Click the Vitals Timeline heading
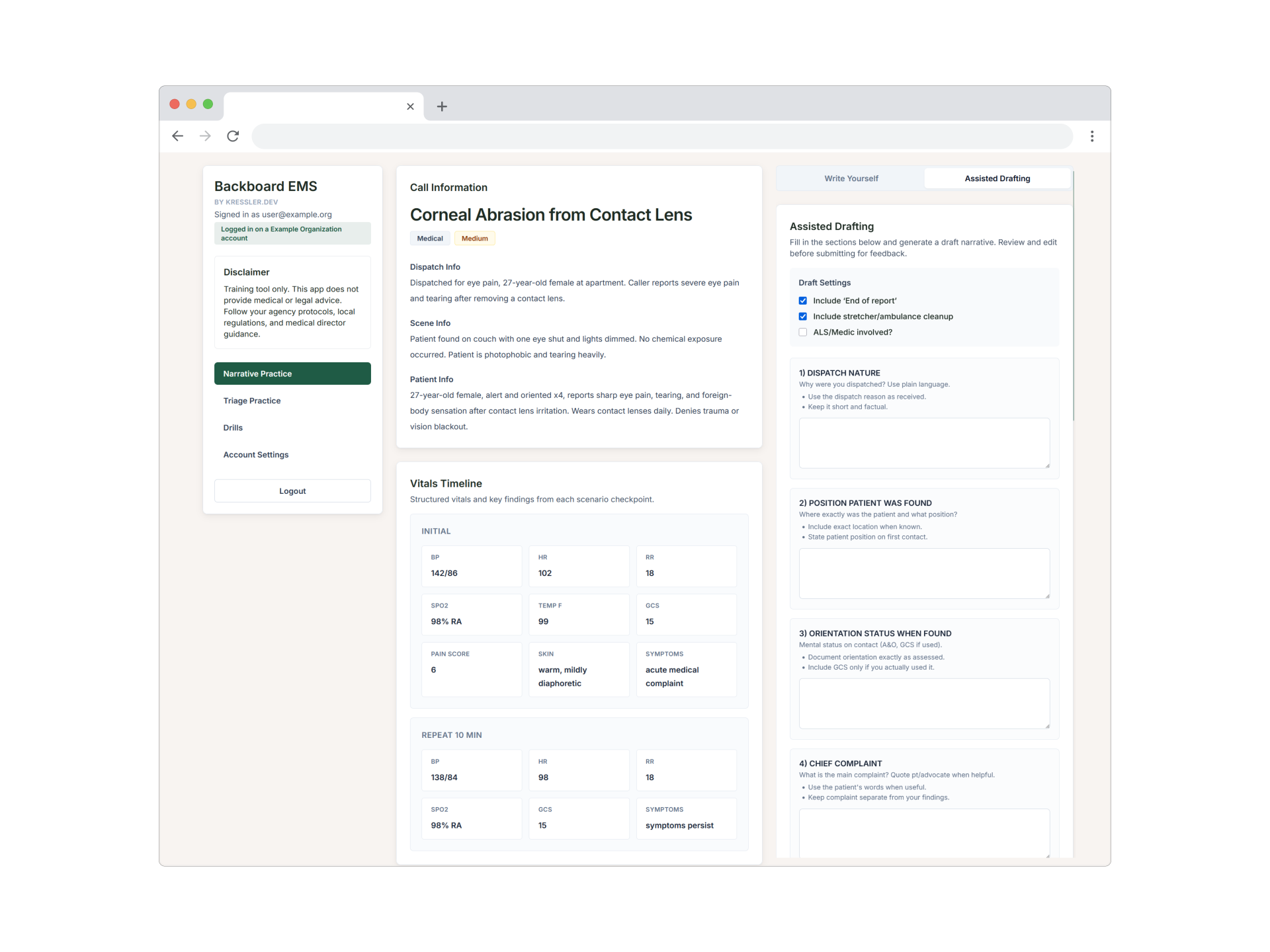This screenshot has height=952, width=1270. [x=446, y=484]
